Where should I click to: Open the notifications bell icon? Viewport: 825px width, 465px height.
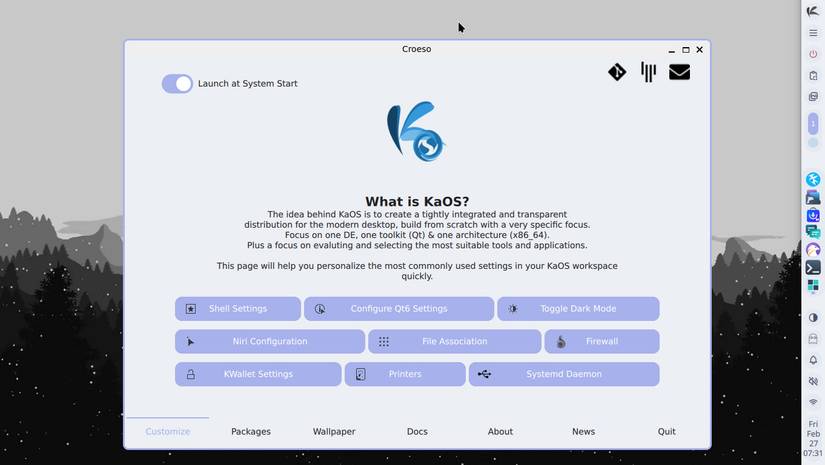pyautogui.click(x=813, y=360)
